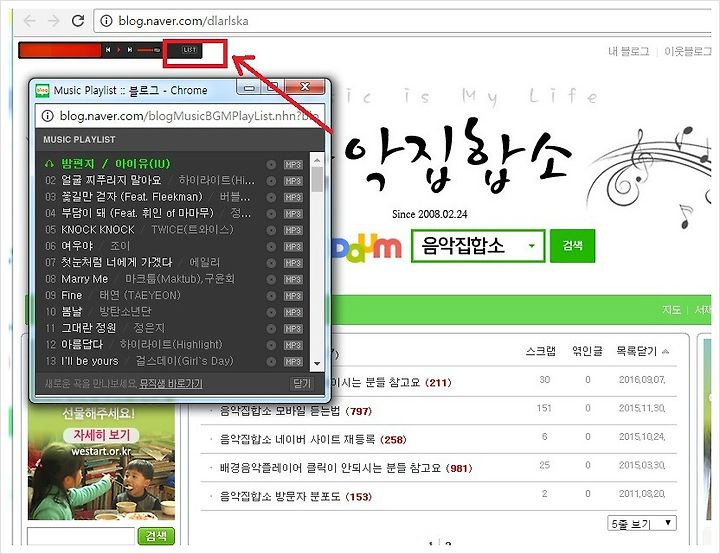The width and height of the screenshot is (720, 554).
Task: Click the circle icon on Fine row
Action: 271,296
